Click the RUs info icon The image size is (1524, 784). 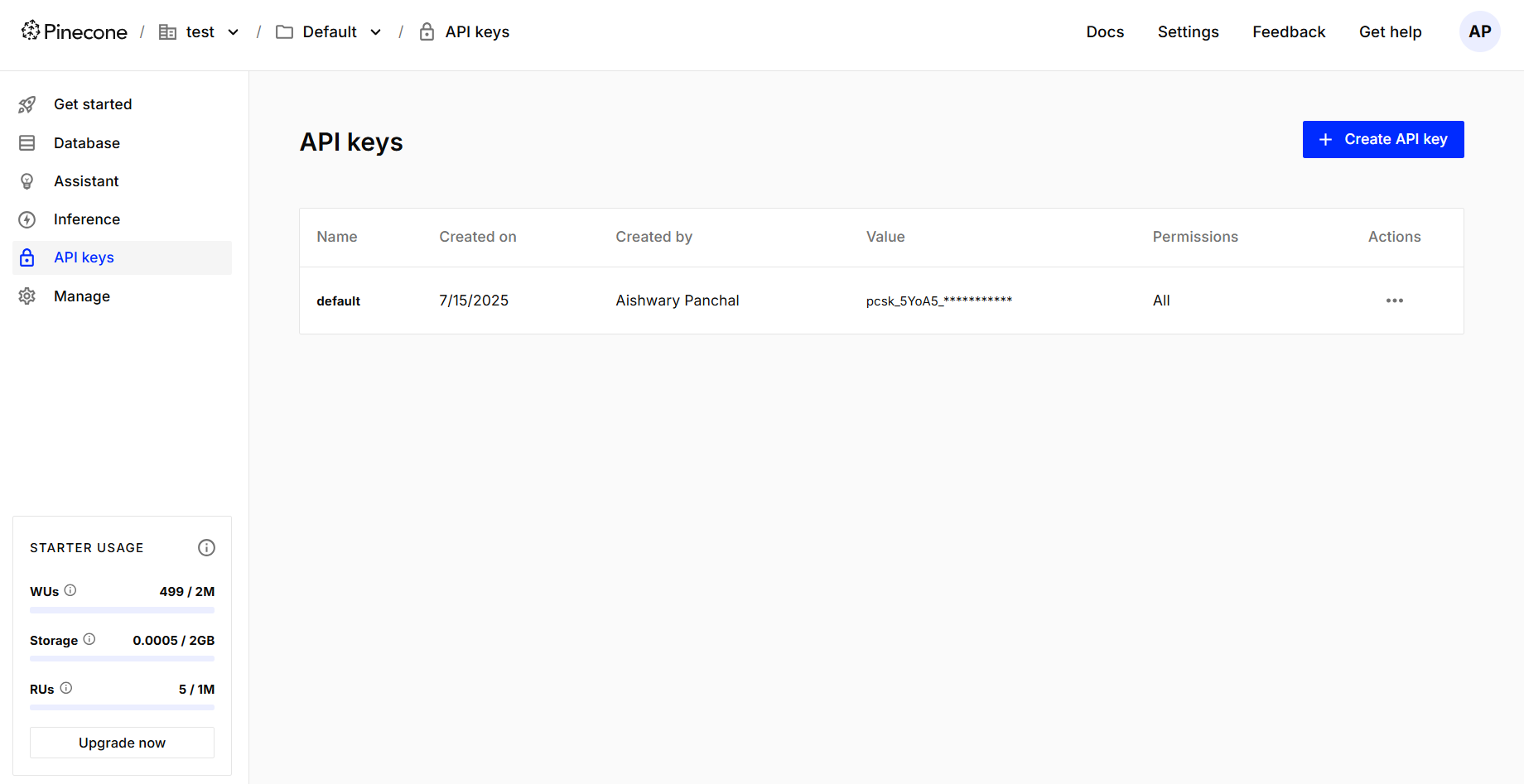point(66,688)
